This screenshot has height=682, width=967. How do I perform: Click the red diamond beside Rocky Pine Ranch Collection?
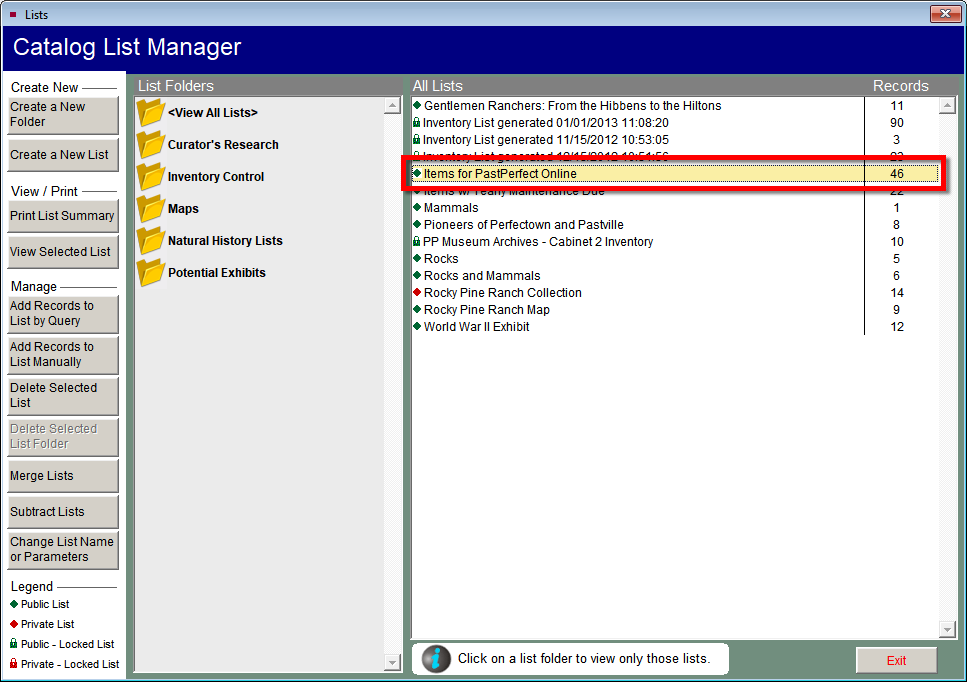(x=418, y=292)
